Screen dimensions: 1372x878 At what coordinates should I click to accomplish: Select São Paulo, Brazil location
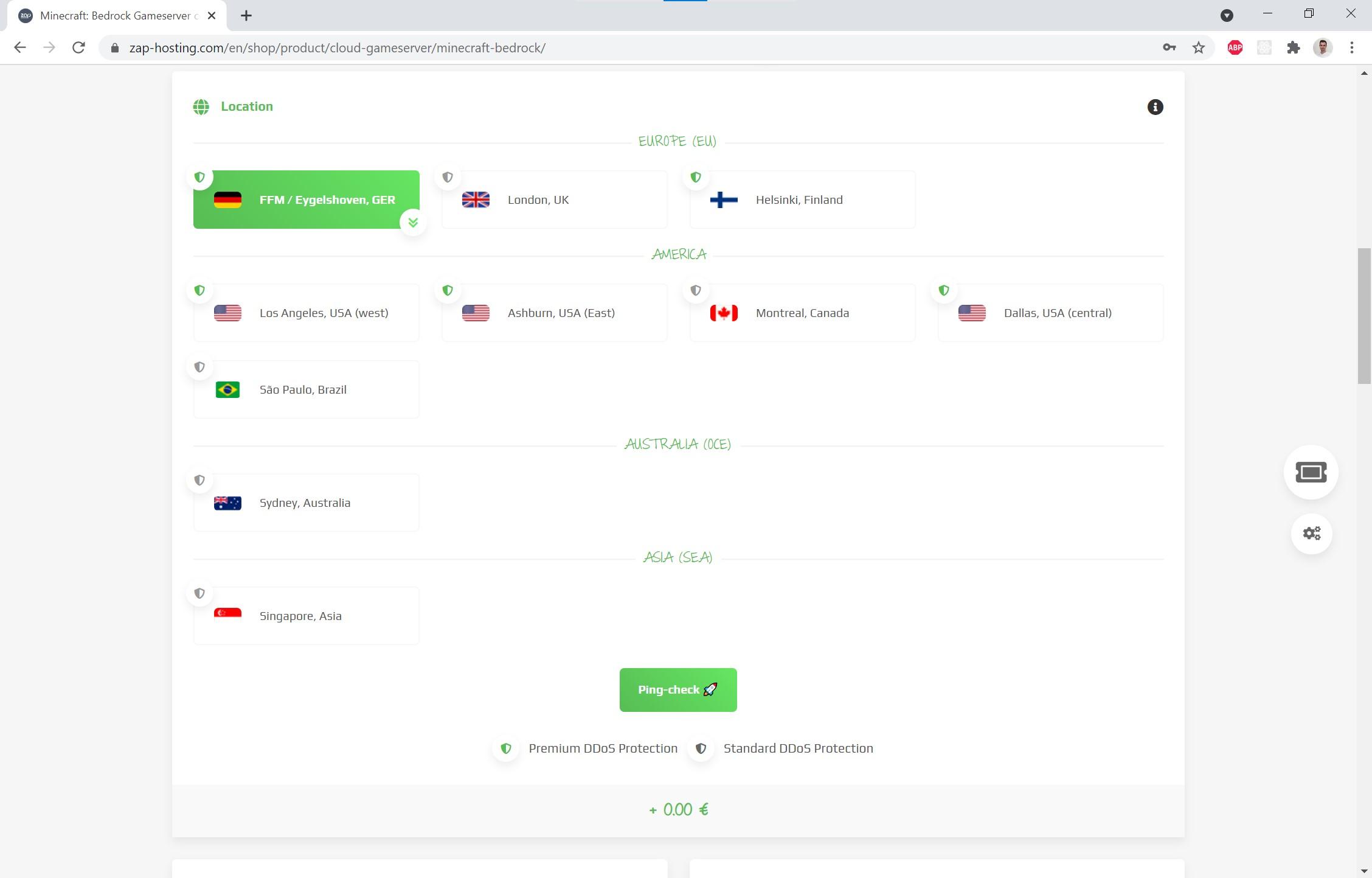307,389
